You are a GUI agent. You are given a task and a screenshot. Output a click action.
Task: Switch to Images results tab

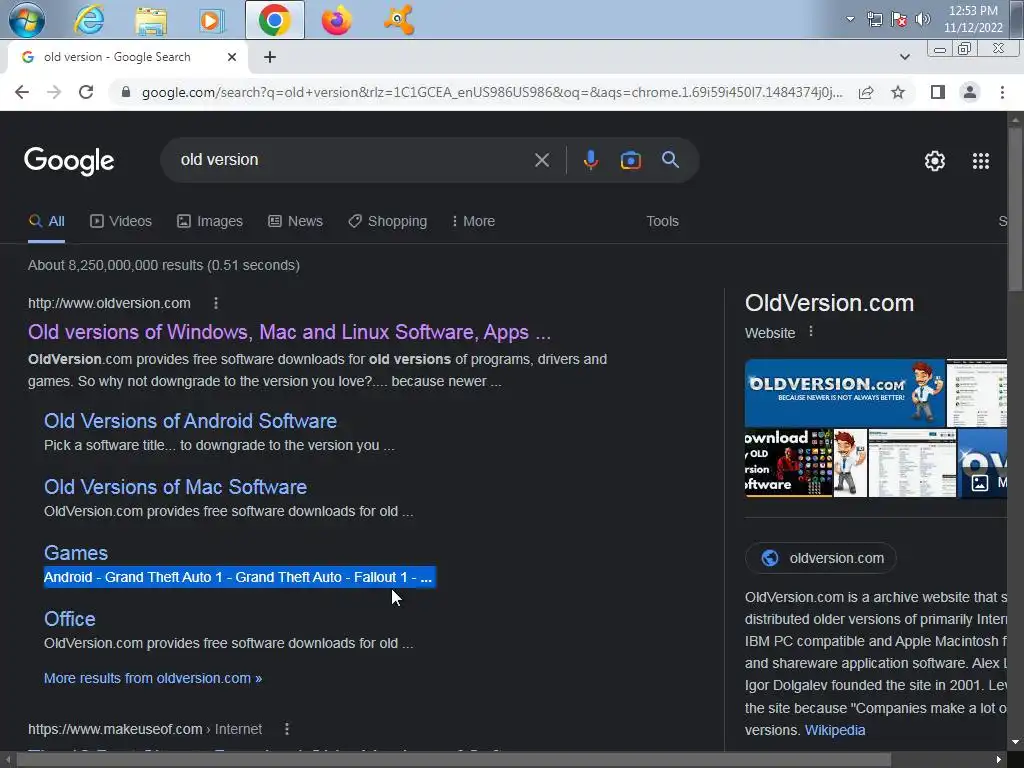(210, 221)
